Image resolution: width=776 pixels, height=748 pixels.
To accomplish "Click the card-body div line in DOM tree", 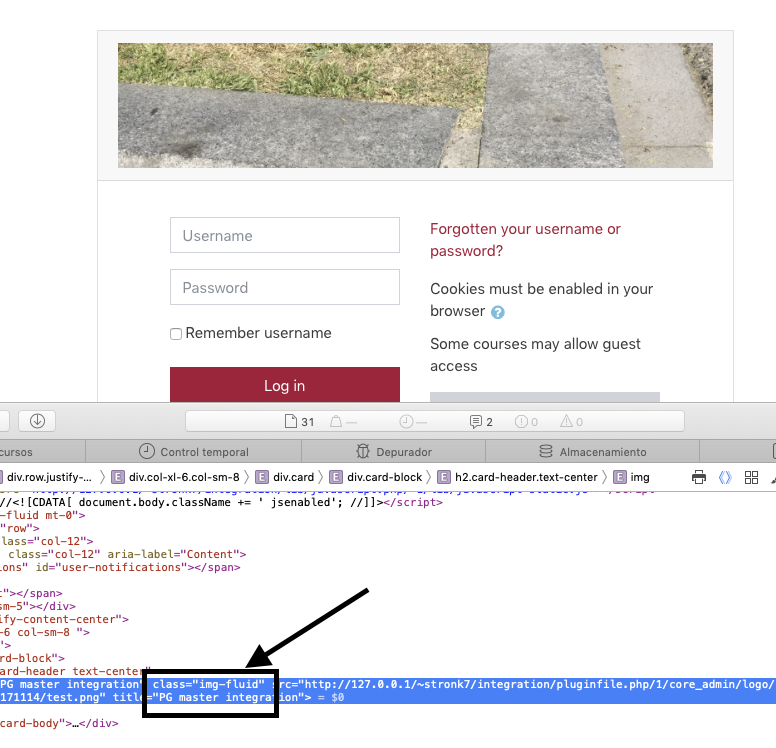I will point(59,723).
